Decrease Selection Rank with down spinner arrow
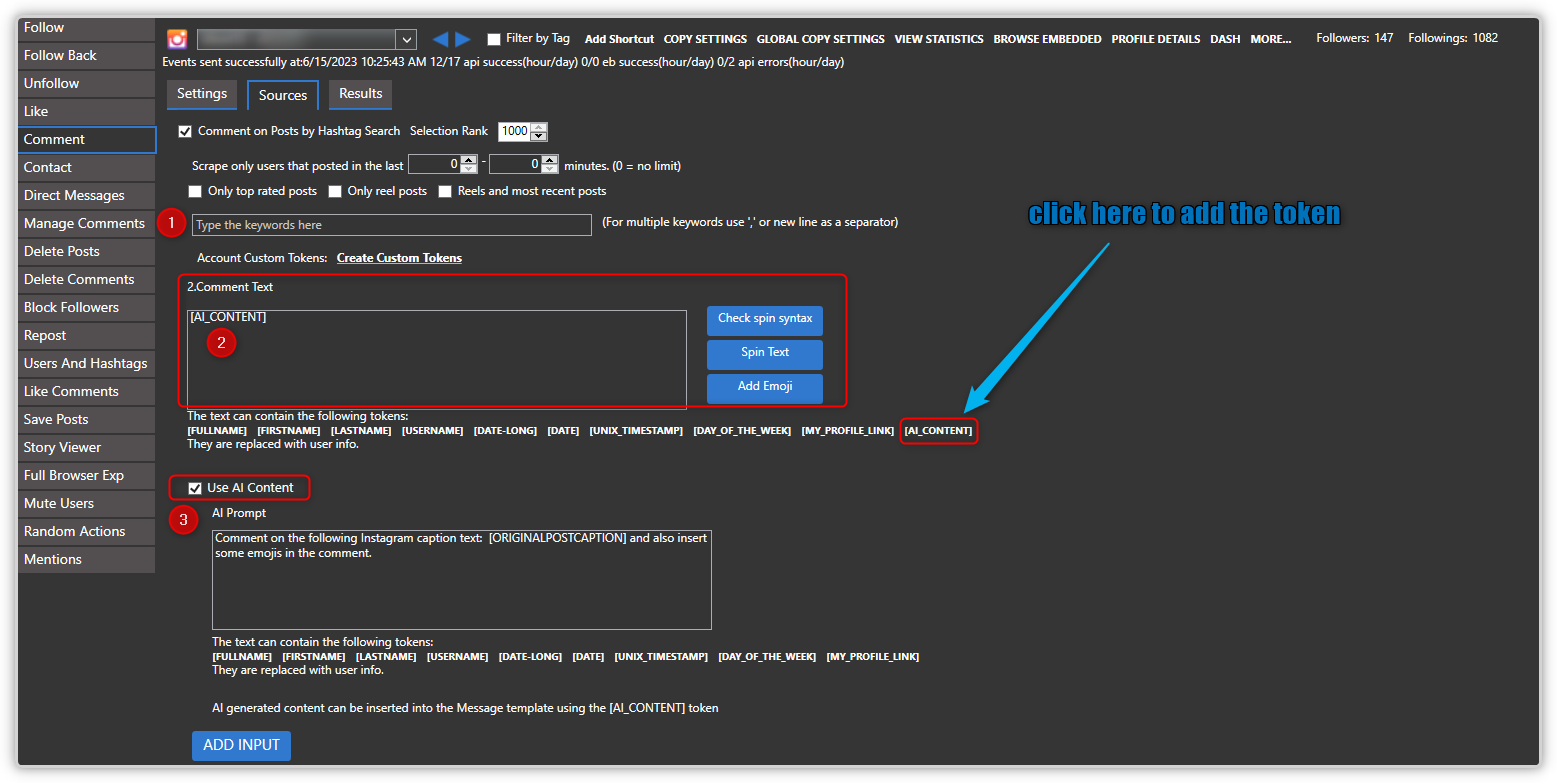 [539, 136]
